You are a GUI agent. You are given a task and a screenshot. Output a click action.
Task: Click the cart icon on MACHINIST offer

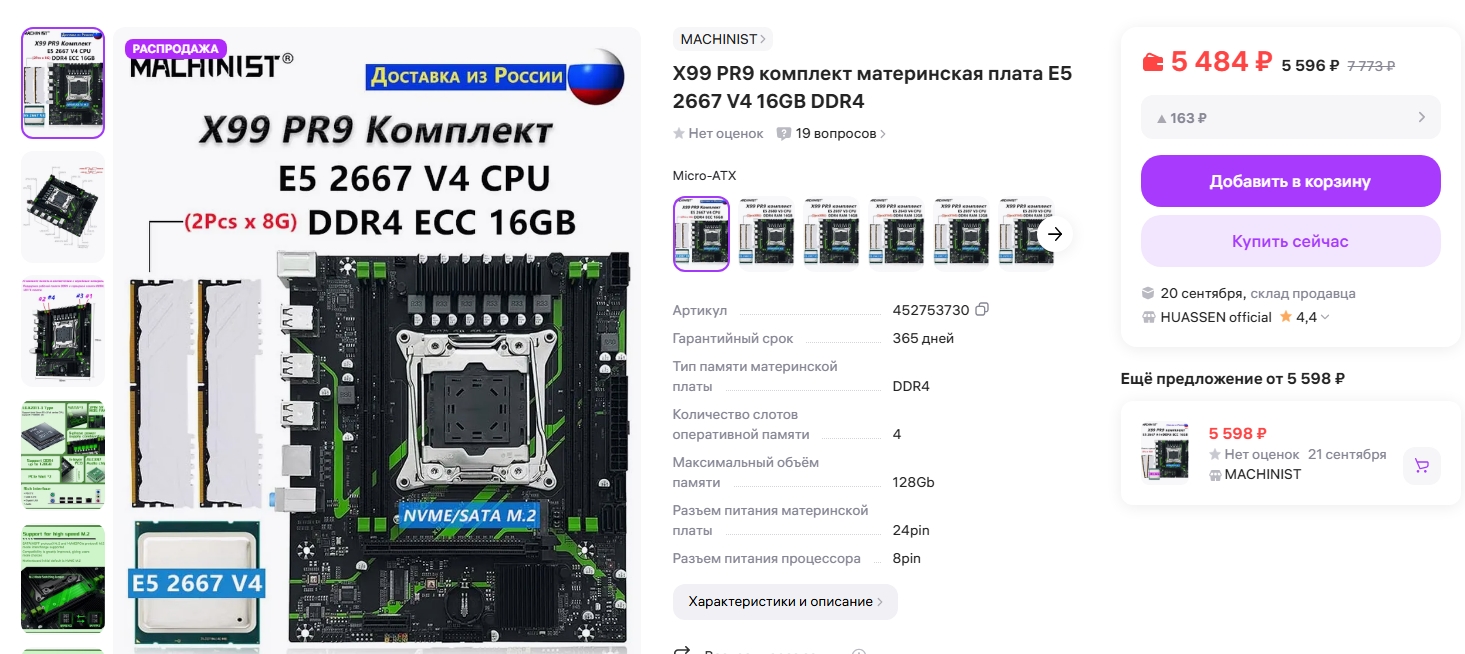click(1422, 466)
